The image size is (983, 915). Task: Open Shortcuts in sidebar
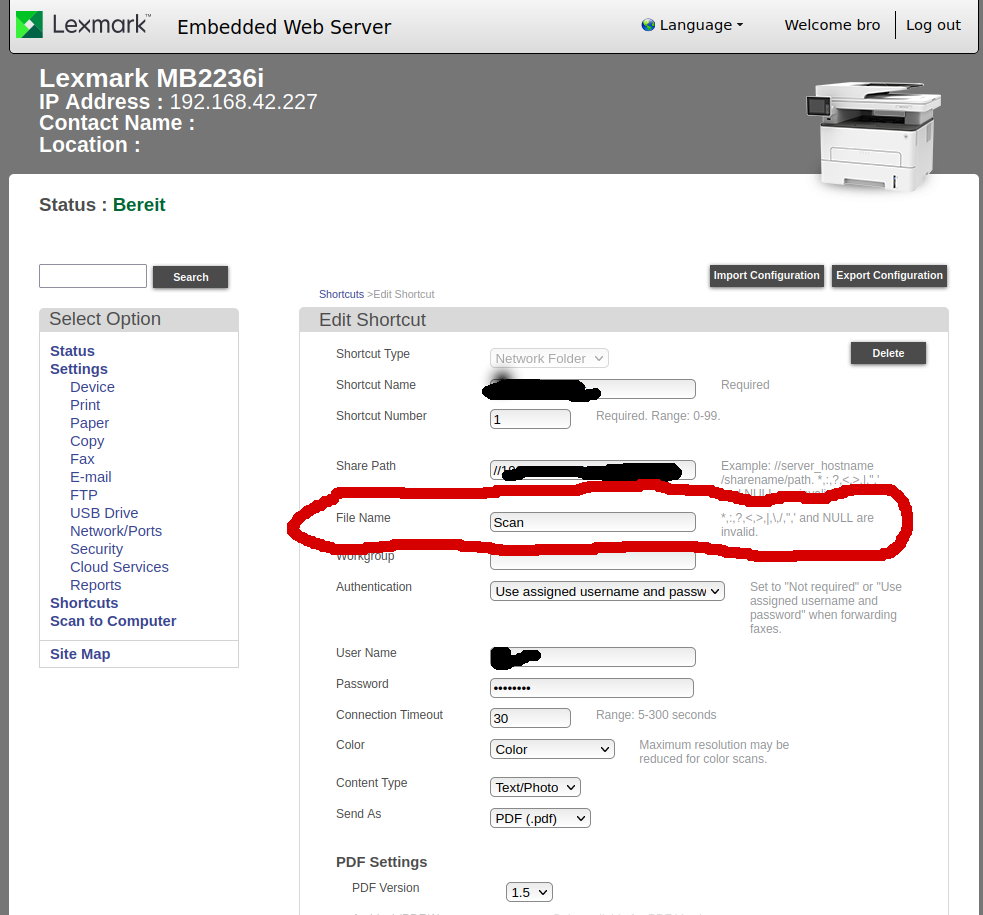[x=84, y=603]
